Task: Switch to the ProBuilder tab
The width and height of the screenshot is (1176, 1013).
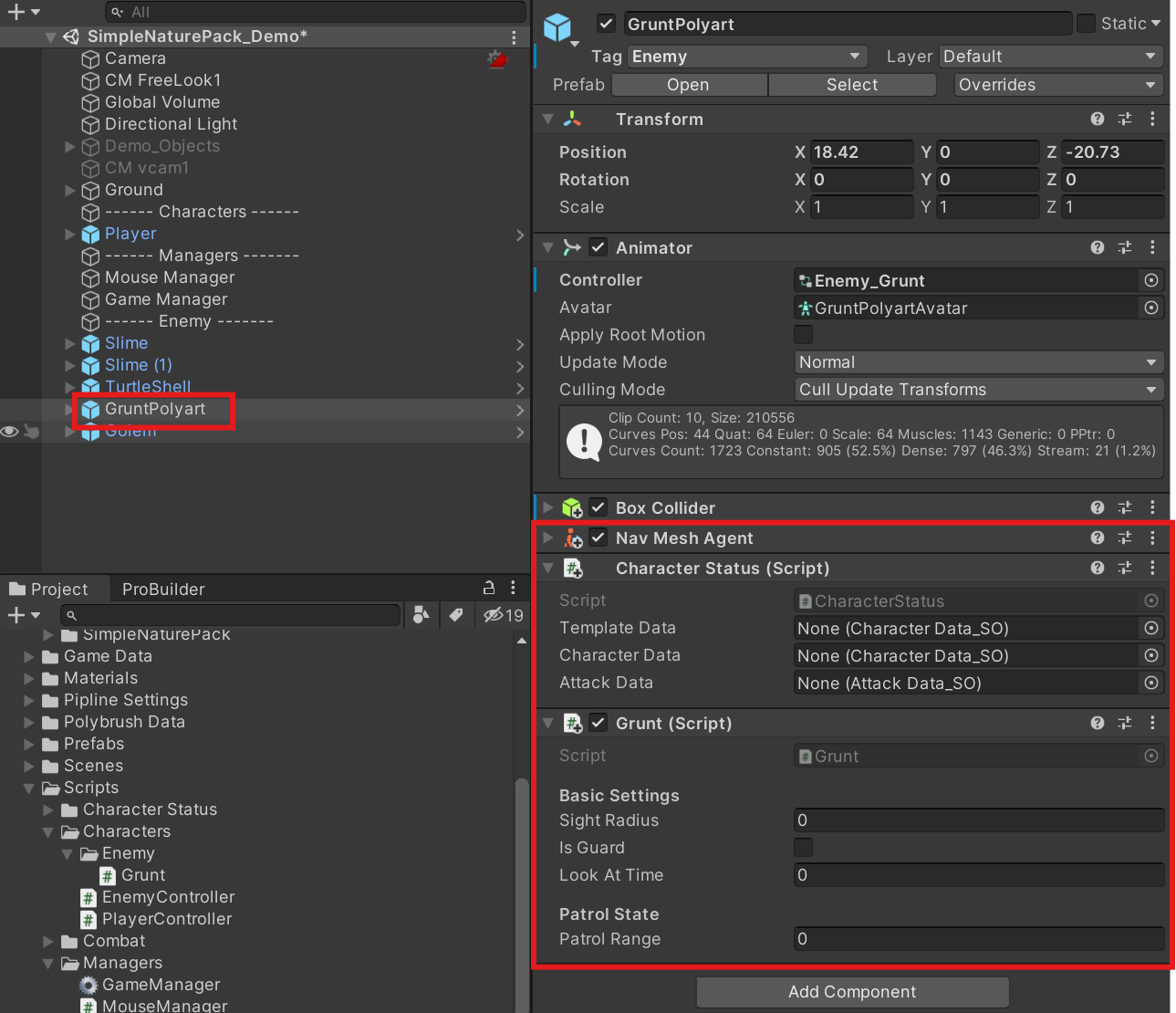Action: 163,589
